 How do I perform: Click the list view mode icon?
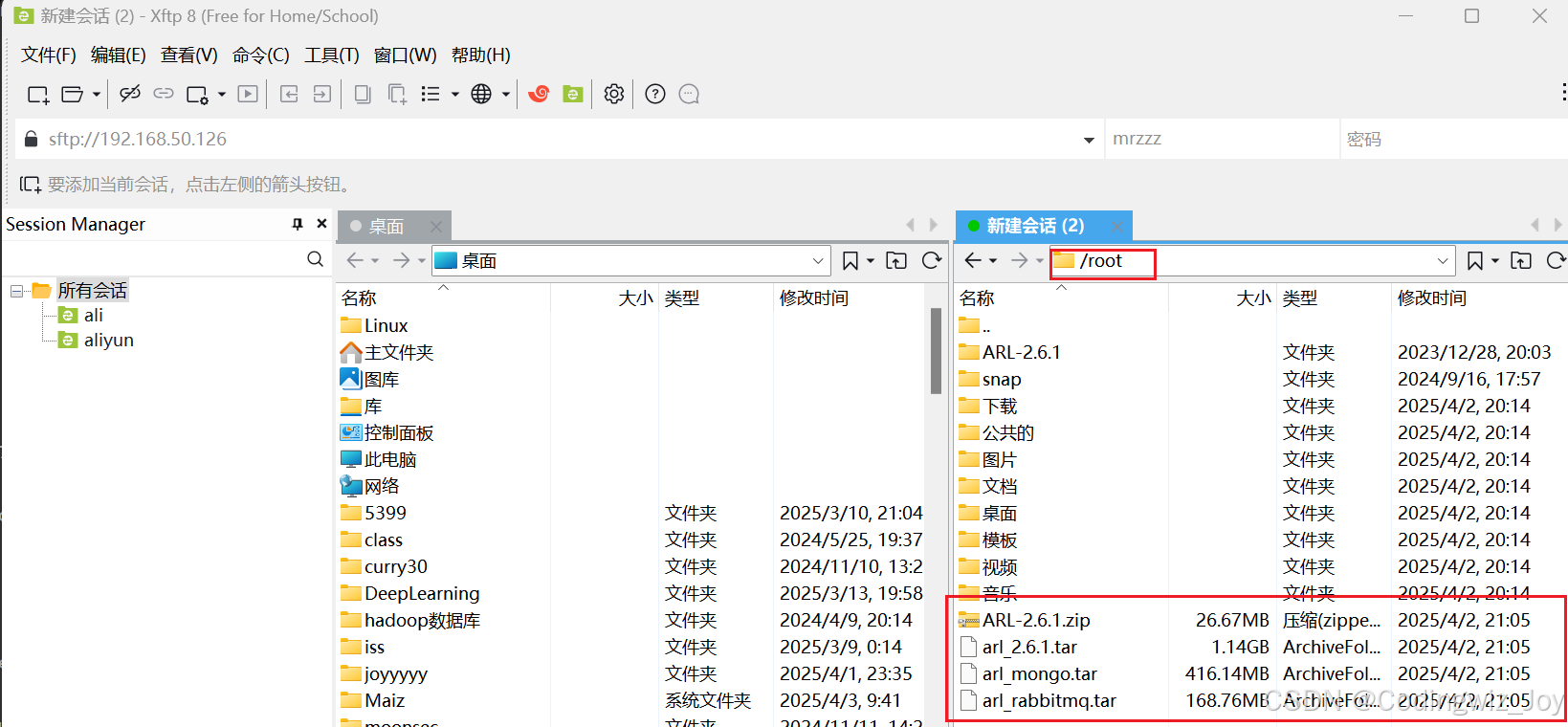[431, 94]
